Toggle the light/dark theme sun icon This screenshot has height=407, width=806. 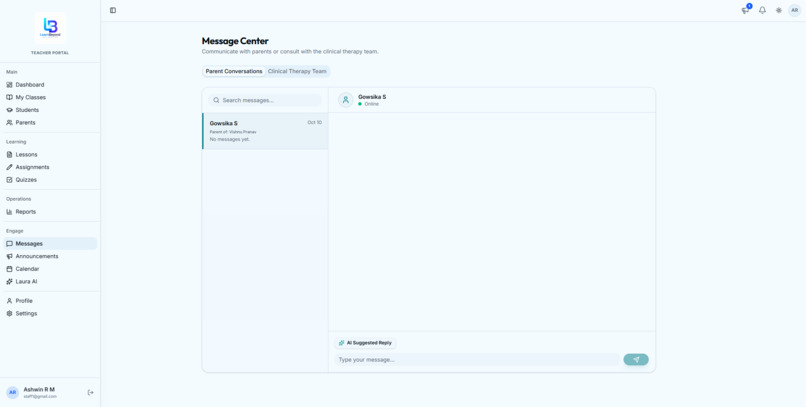click(779, 10)
